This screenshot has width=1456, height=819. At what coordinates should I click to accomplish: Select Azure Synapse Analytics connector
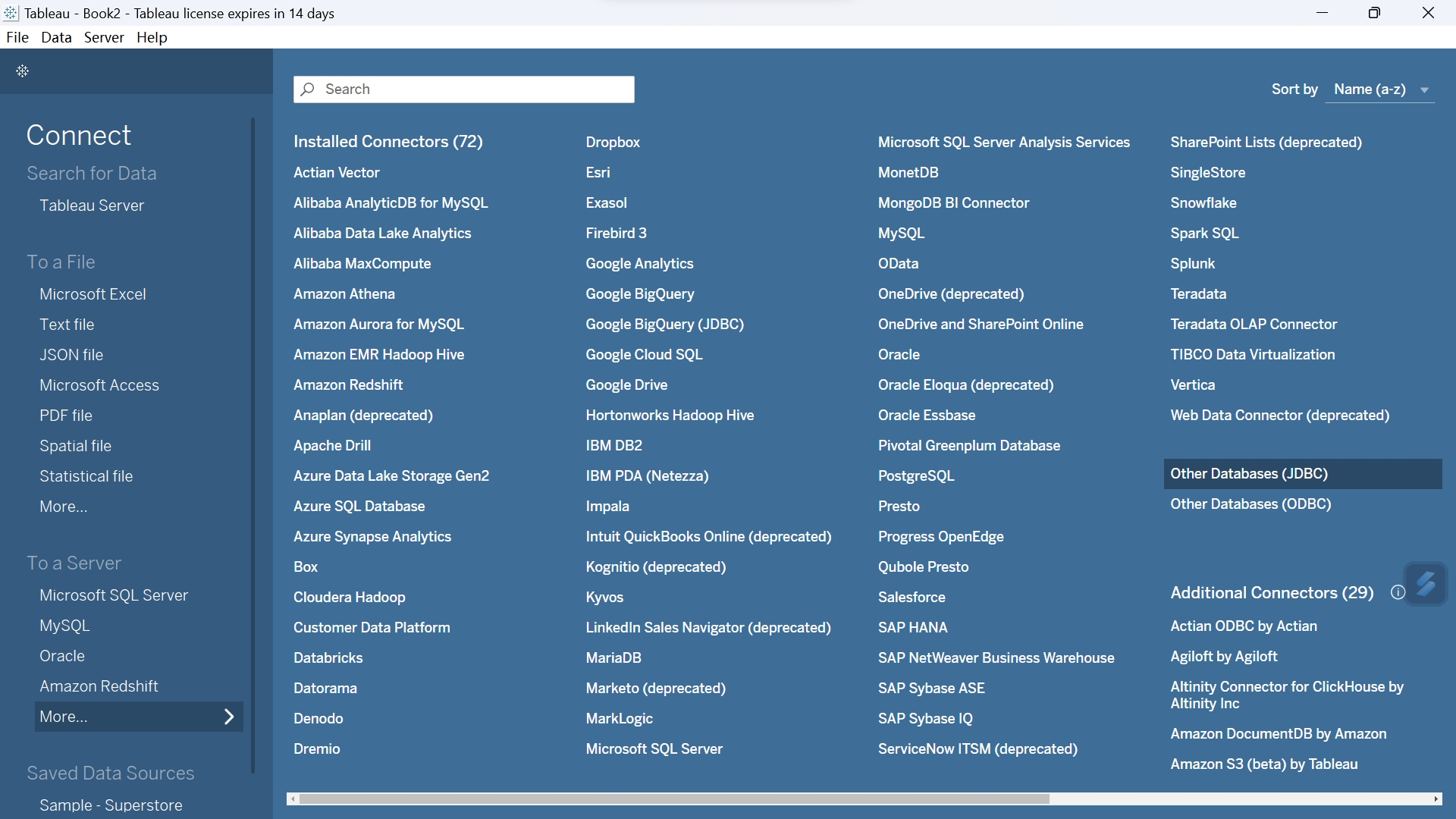pos(372,537)
